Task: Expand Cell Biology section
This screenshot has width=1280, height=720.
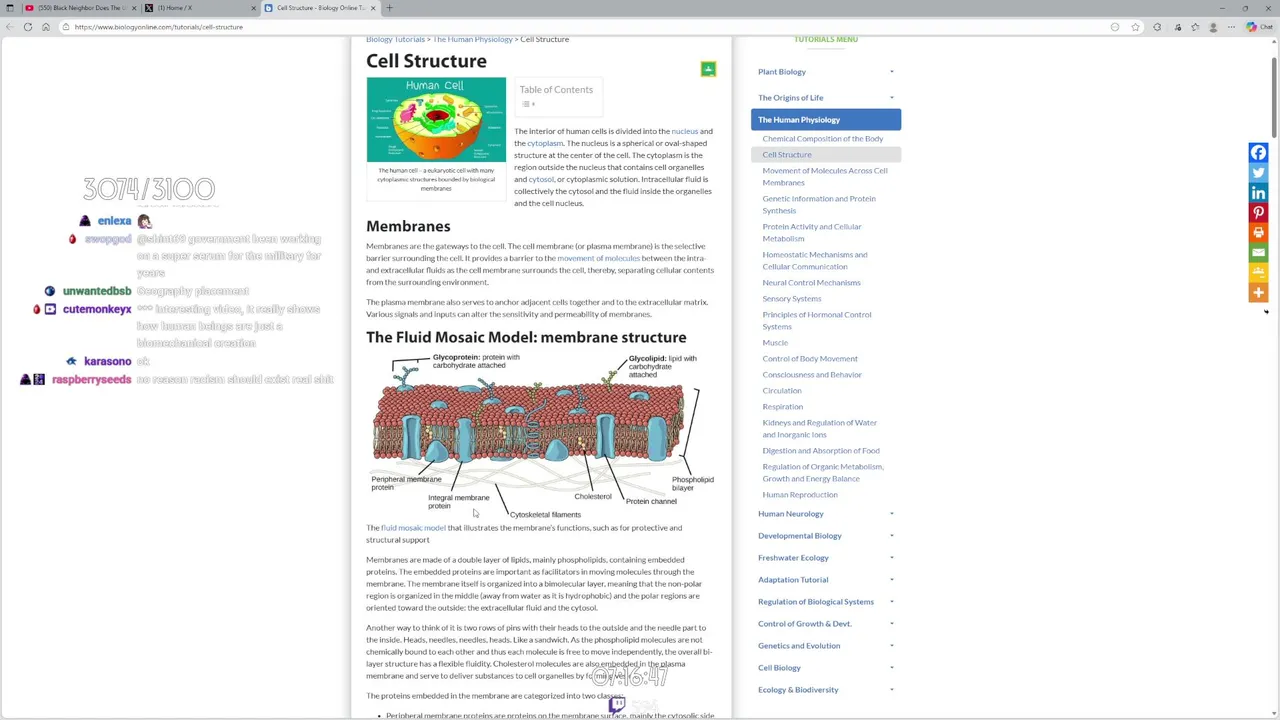Action: (x=891, y=668)
